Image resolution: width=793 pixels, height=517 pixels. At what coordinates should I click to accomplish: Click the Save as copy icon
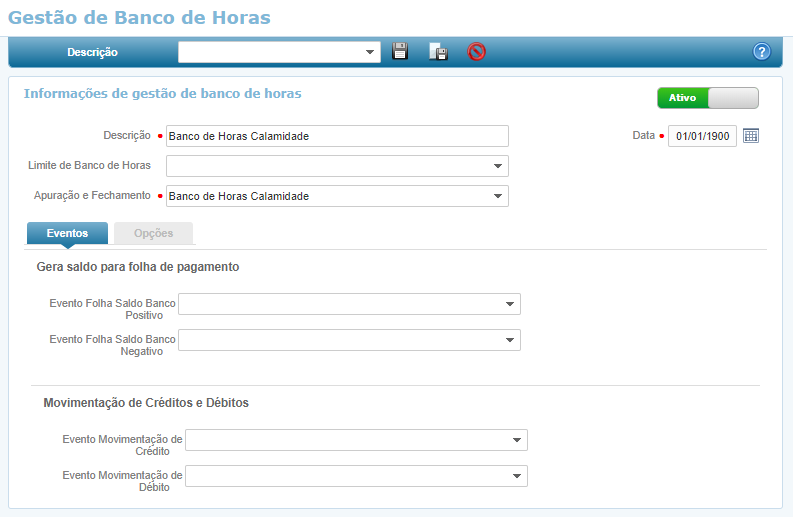438,52
